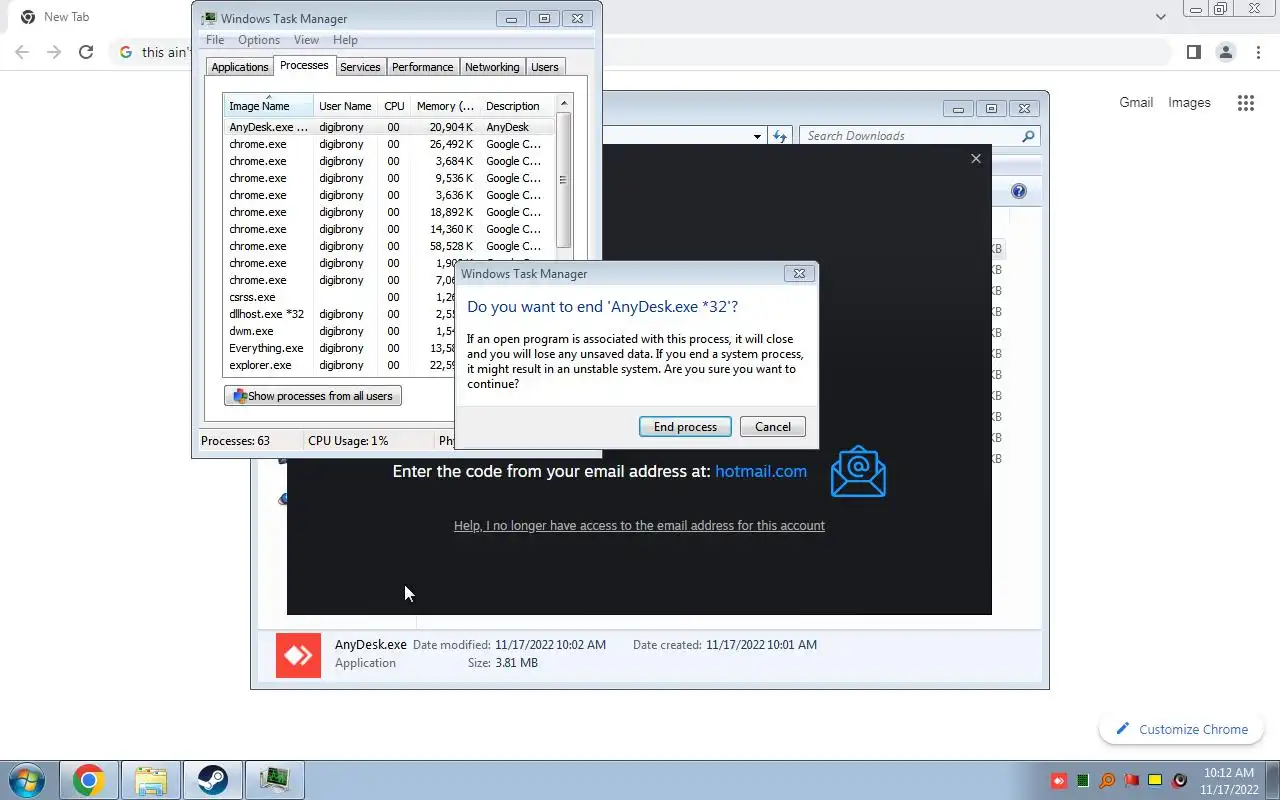Click the Google icon in address bar

click(x=125, y=52)
